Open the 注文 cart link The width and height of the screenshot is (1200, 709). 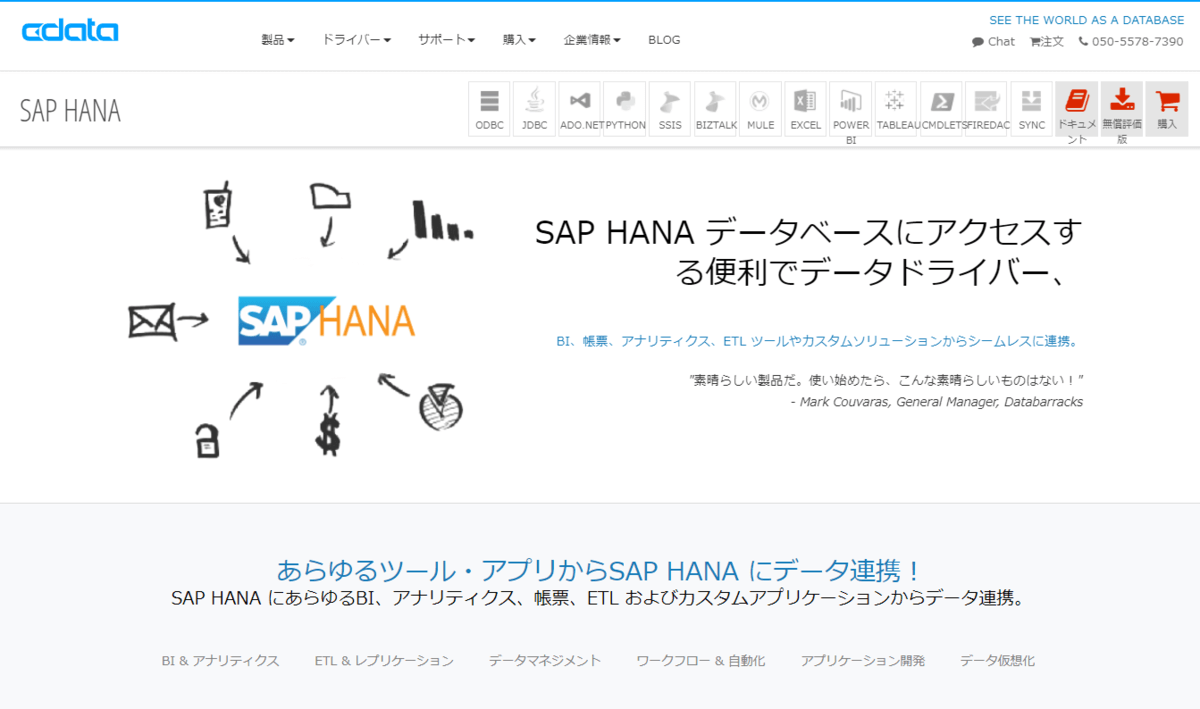click(x=1047, y=42)
